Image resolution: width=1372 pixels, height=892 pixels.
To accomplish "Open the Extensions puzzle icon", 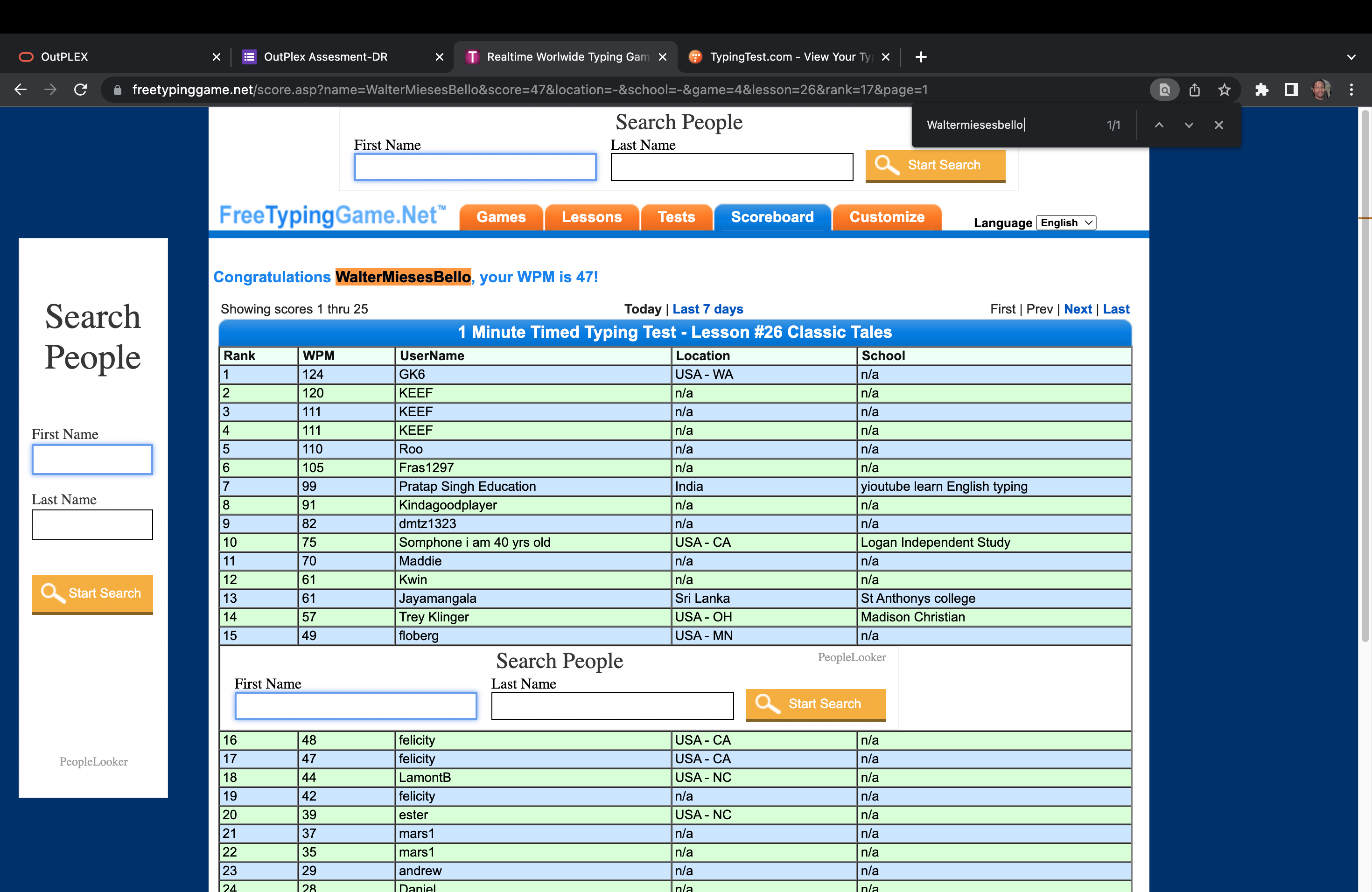I will click(x=1261, y=90).
